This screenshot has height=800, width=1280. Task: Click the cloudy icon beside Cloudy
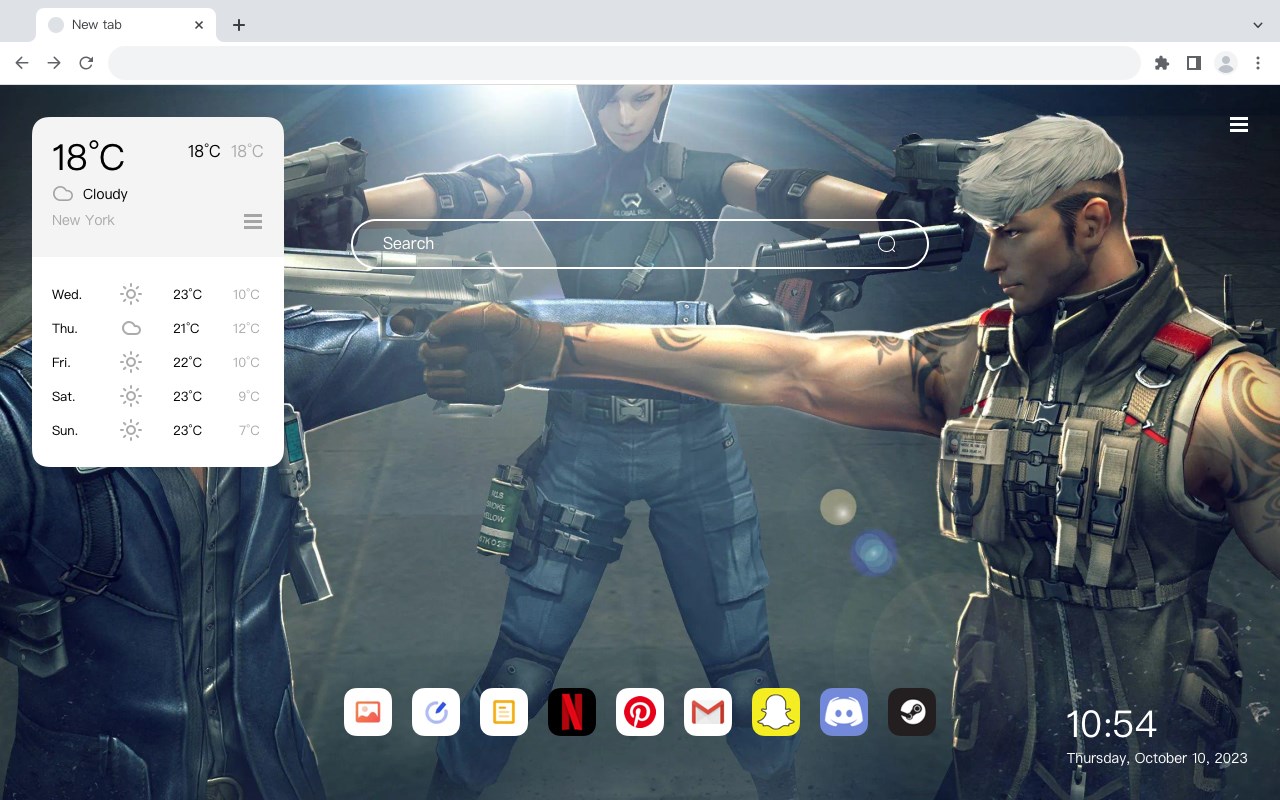(x=62, y=194)
